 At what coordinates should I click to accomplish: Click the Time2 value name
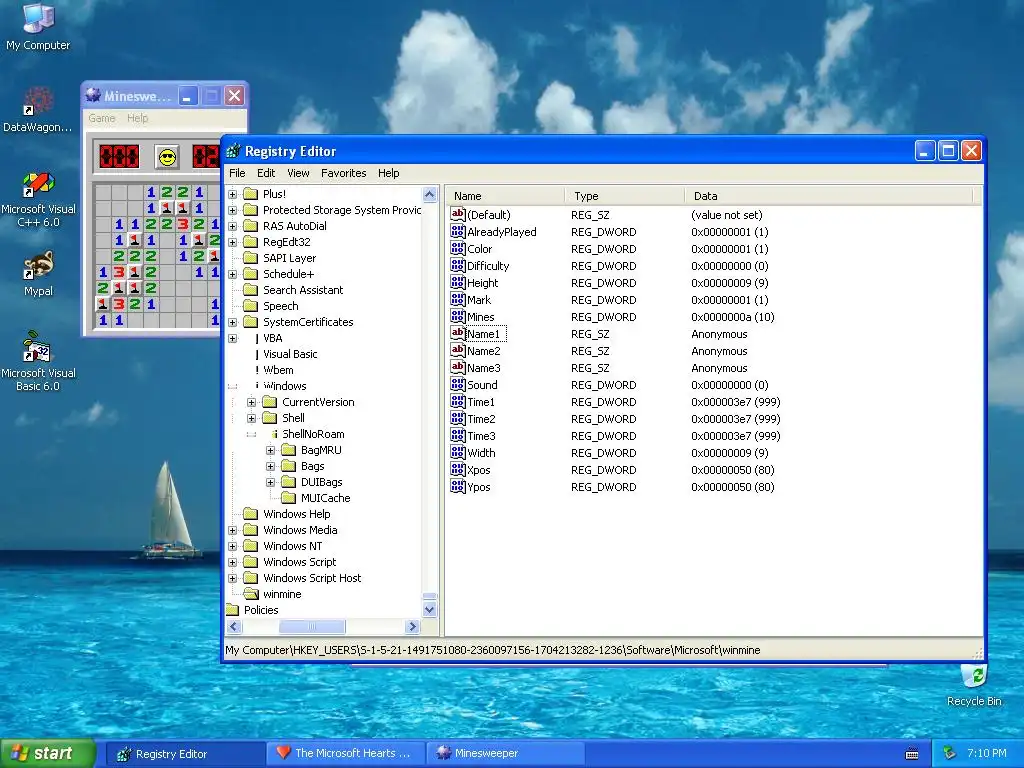point(481,419)
